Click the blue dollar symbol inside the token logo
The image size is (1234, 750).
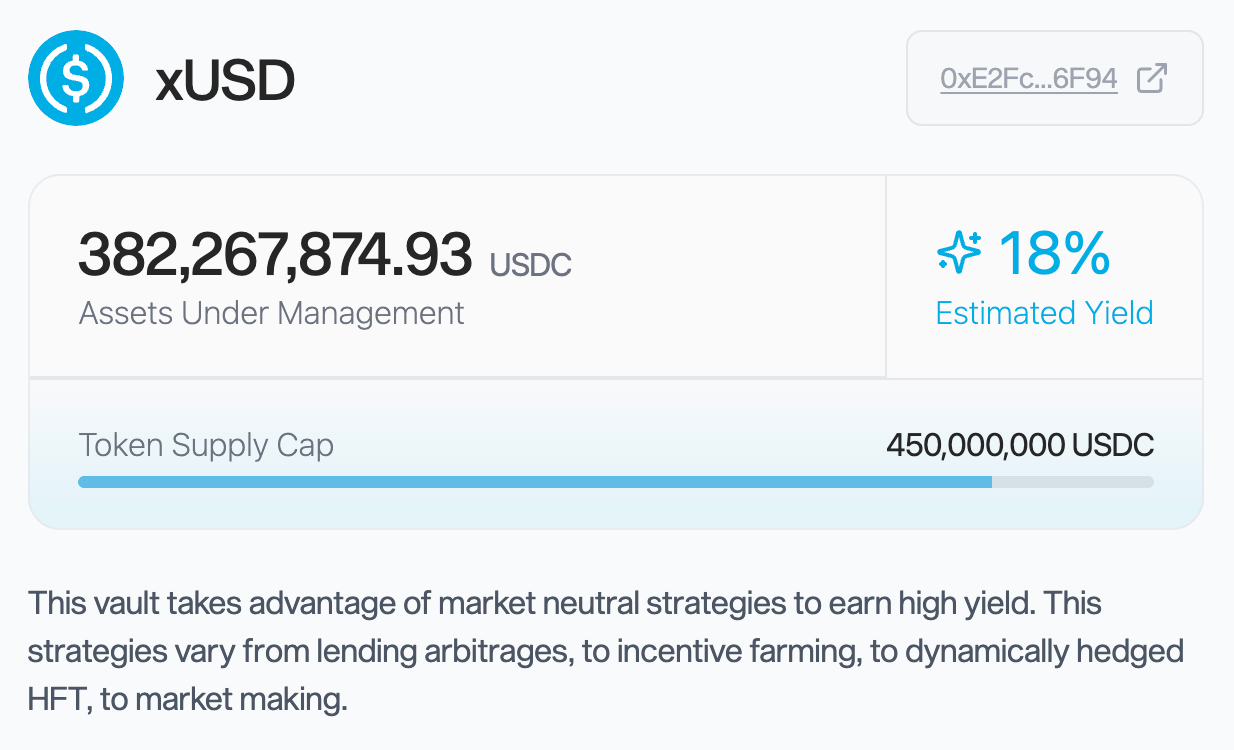tap(78, 77)
